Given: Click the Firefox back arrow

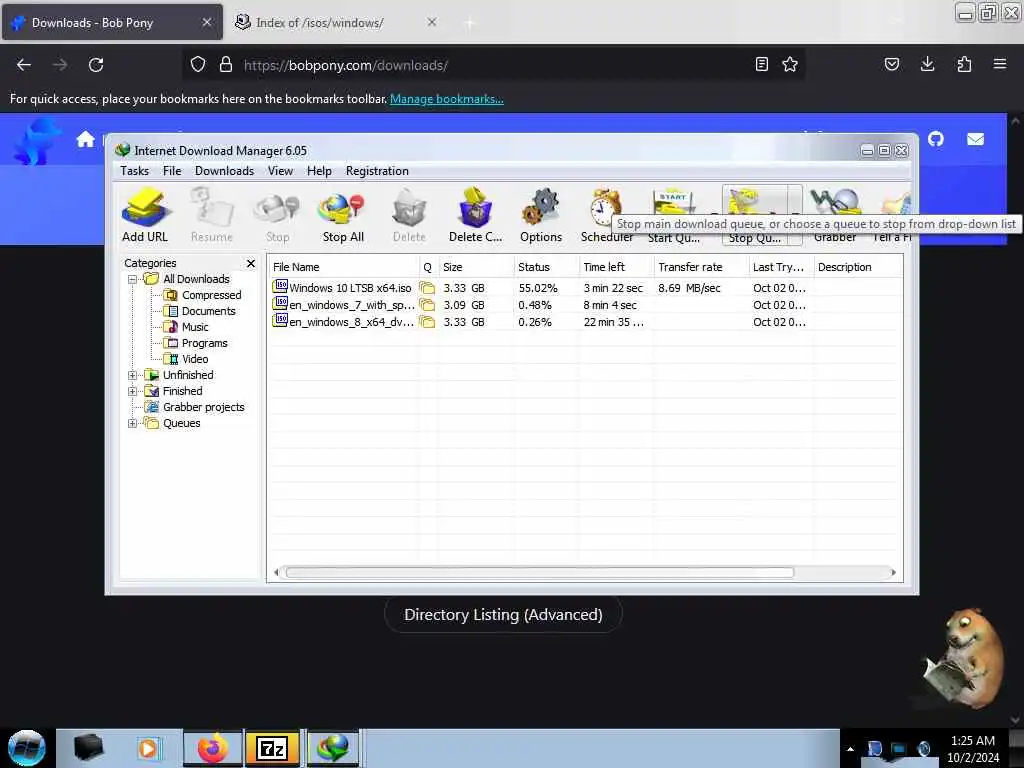Looking at the screenshot, I should [x=24, y=65].
